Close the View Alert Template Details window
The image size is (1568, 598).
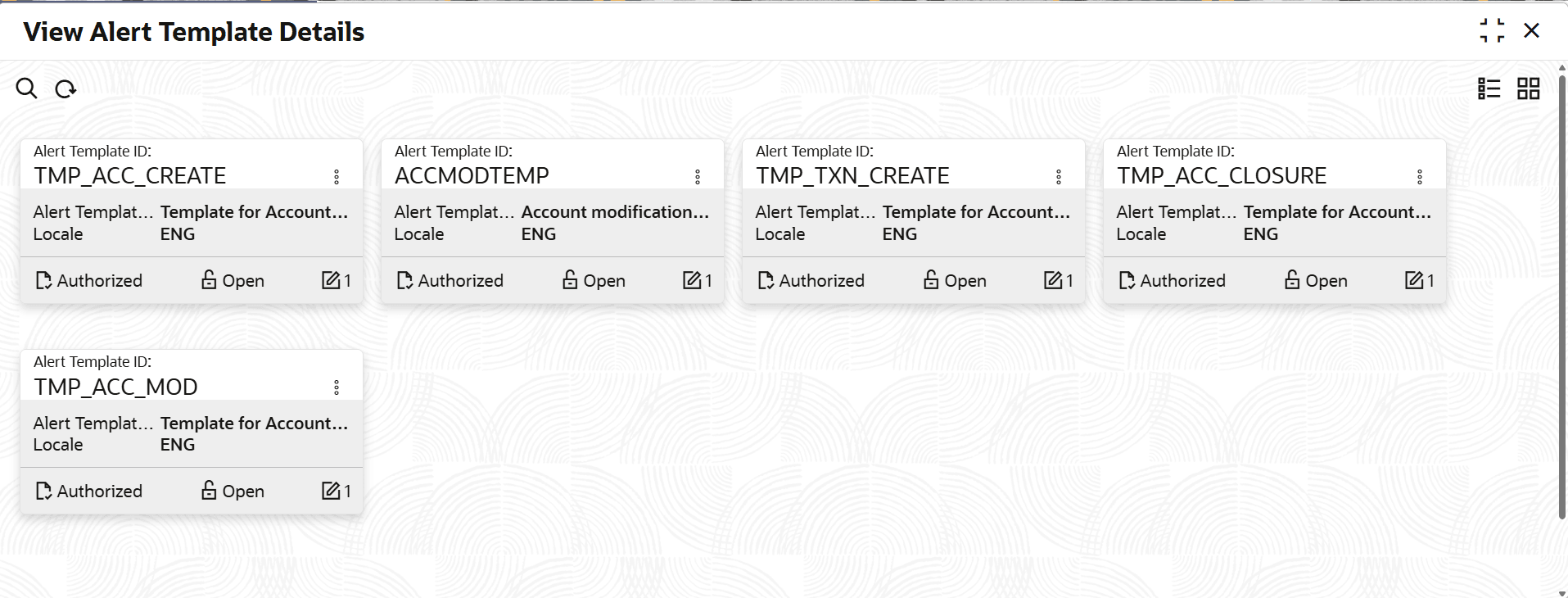click(x=1531, y=31)
